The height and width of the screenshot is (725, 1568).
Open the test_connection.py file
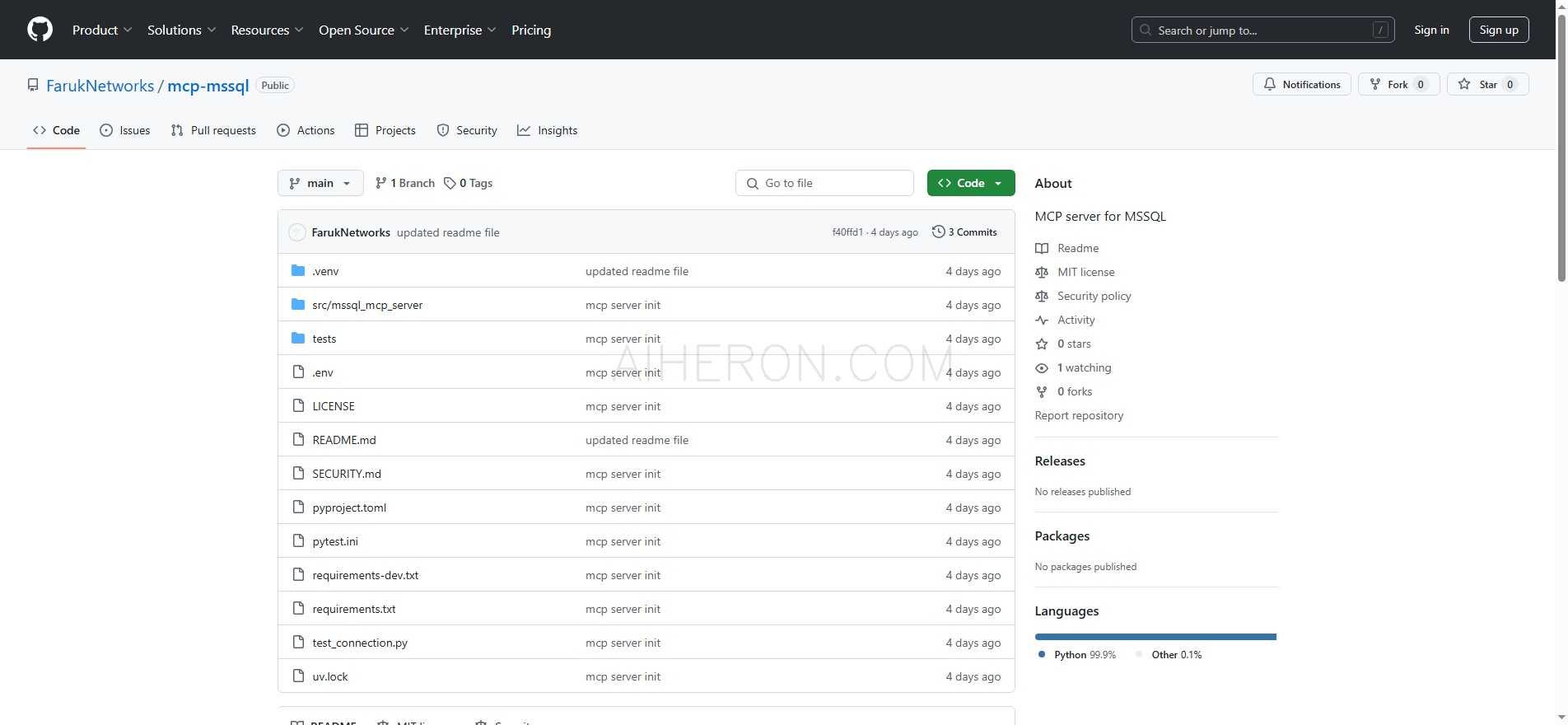[x=360, y=643]
